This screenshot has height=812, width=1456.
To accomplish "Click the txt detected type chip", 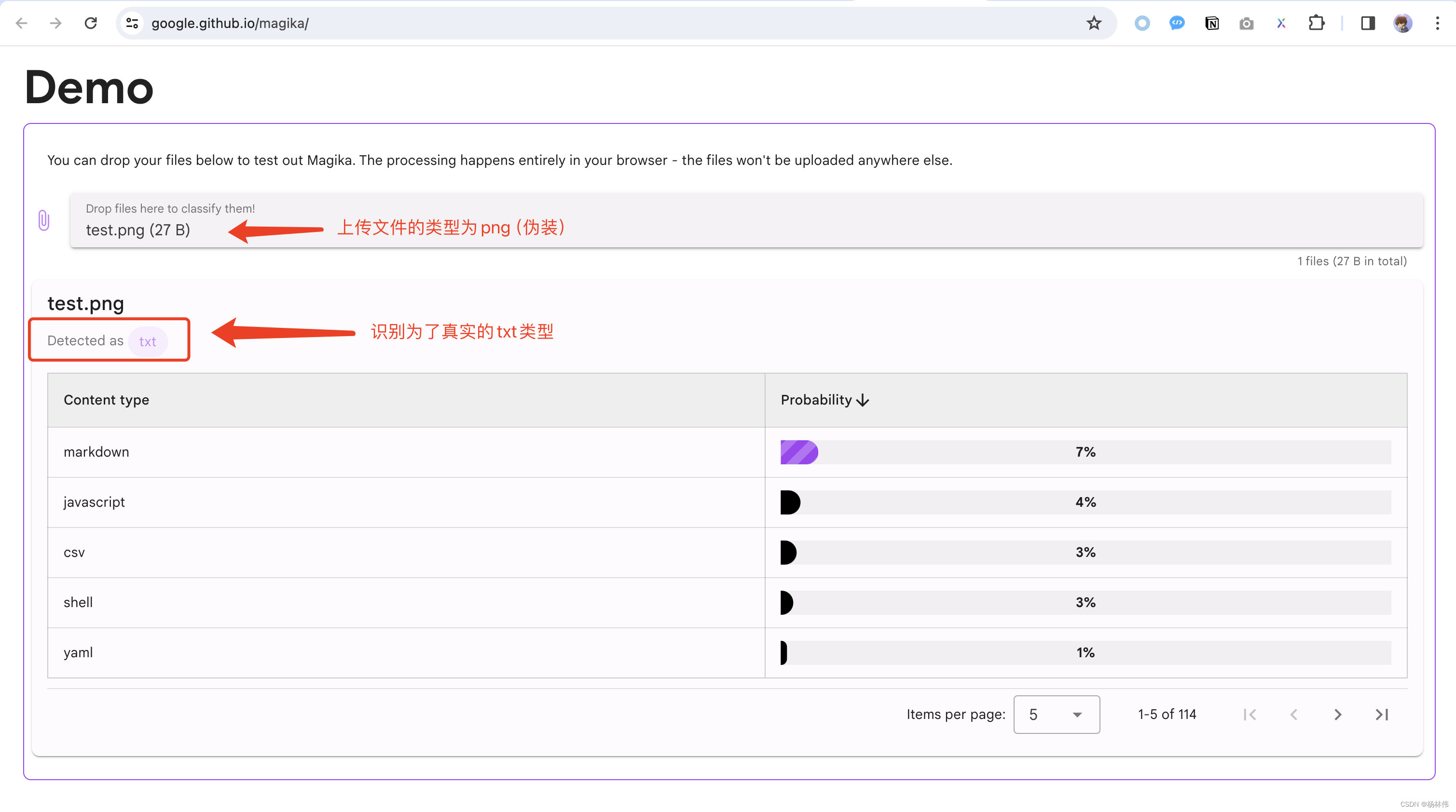I will point(148,341).
